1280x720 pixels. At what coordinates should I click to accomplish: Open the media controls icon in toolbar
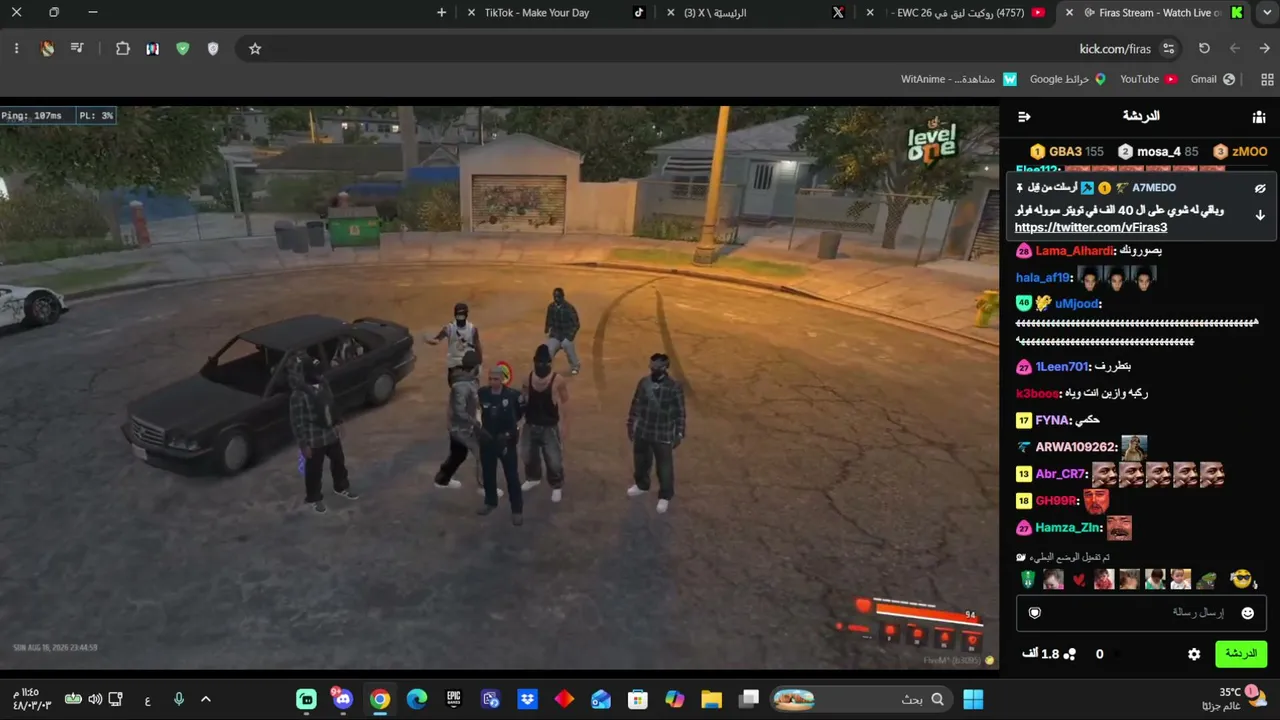pos(77,48)
